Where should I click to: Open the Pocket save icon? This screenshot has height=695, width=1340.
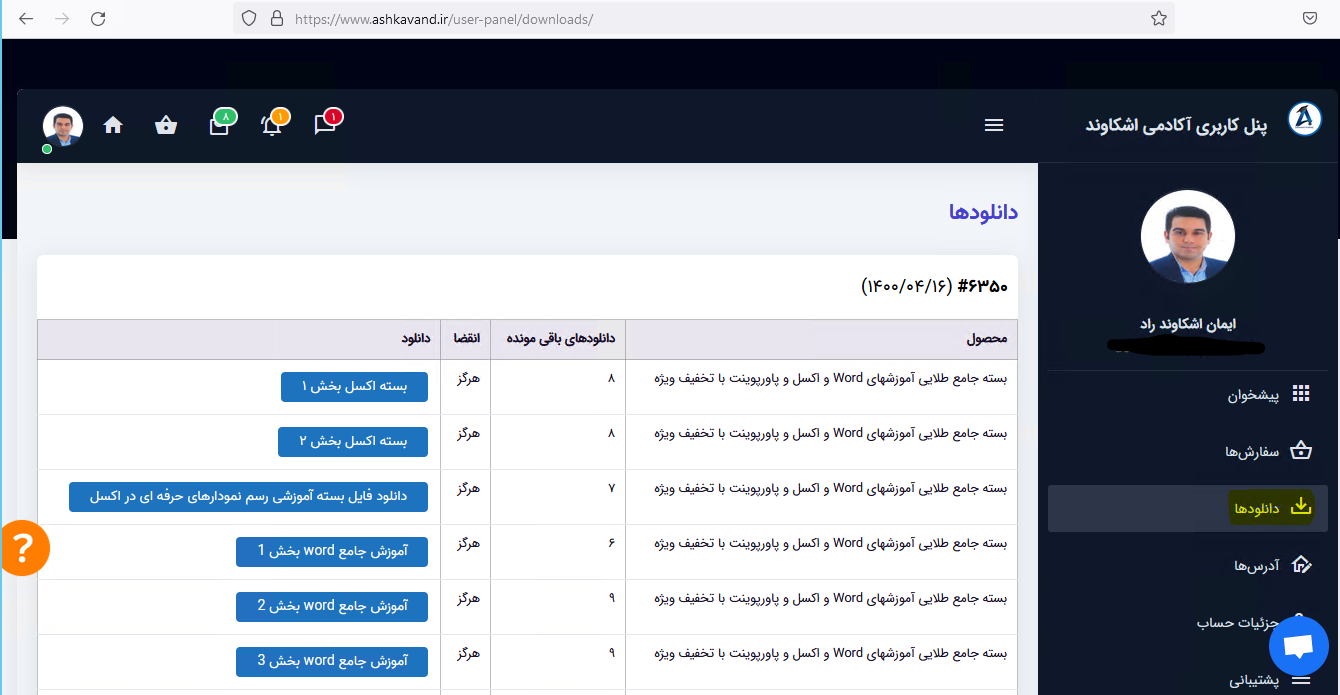1310,18
